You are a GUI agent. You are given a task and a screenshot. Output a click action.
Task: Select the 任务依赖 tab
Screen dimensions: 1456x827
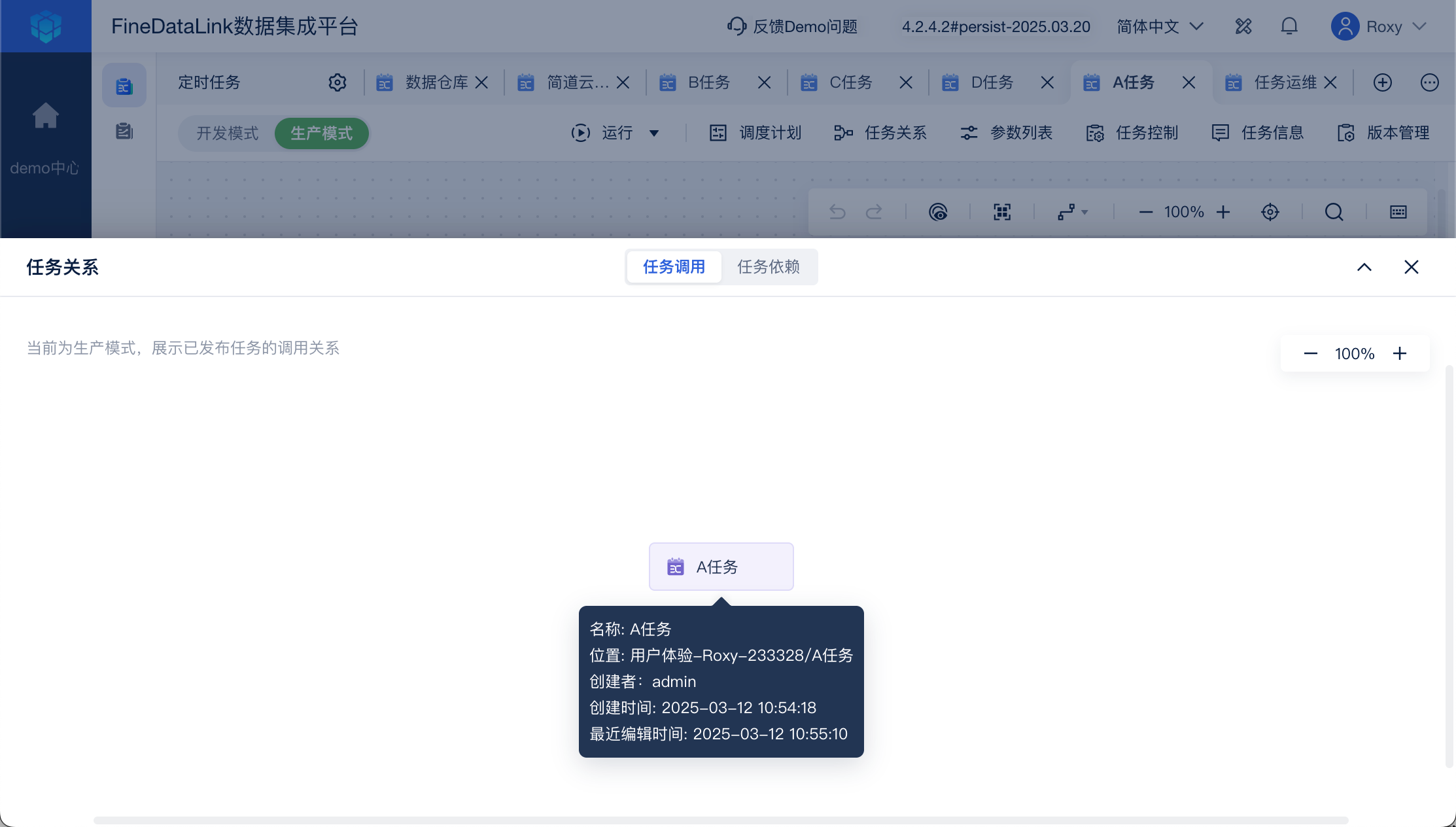(x=769, y=267)
